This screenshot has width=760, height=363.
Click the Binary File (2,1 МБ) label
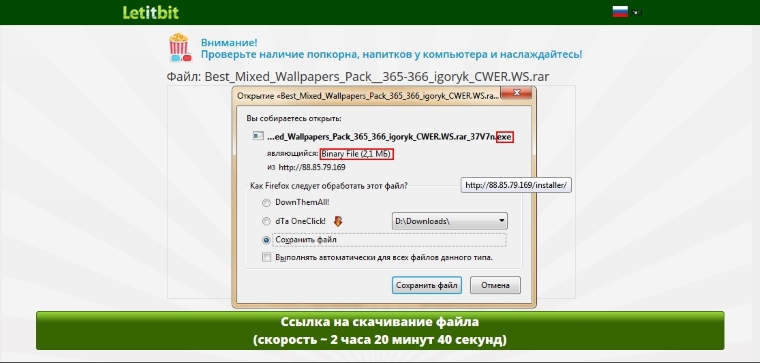pyautogui.click(x=356, y=154)
